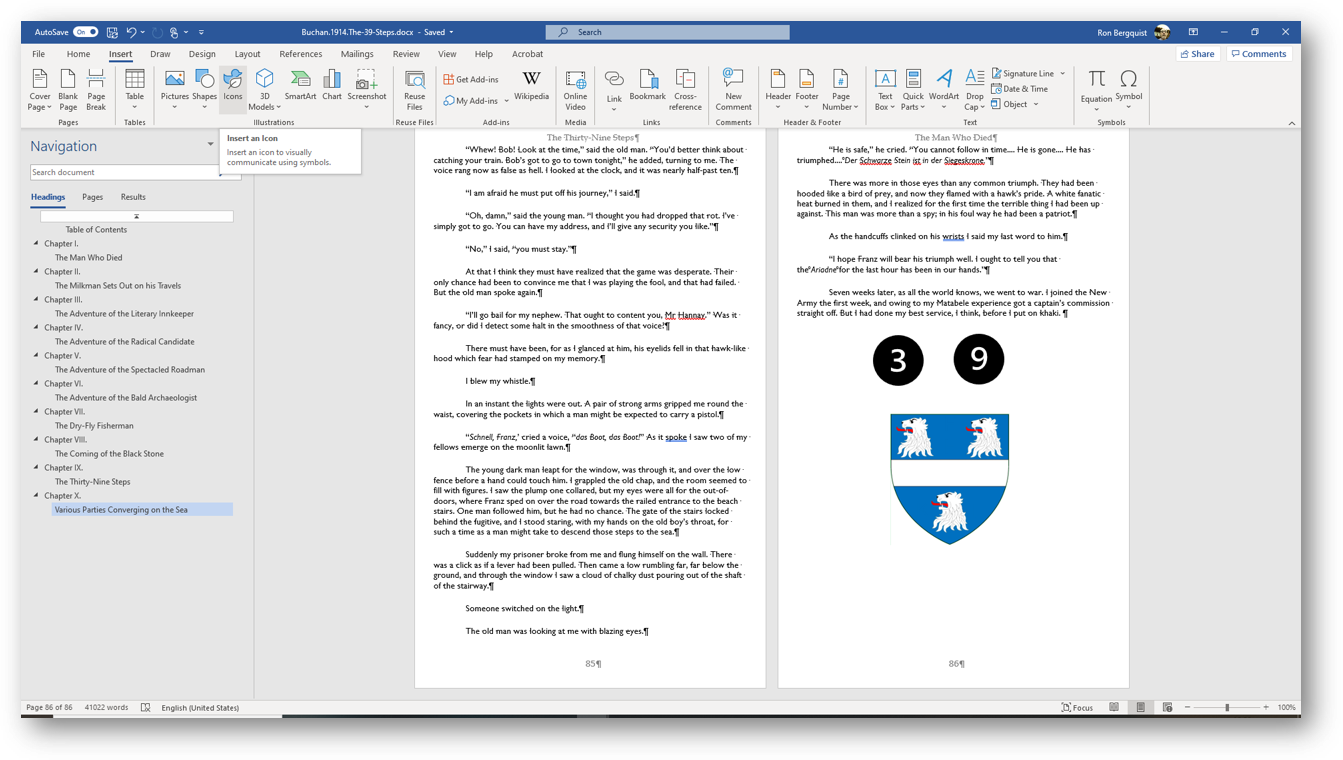The image size is (1343, 760).
Task: Collapse the Chapter V. heading
Action: pos(37,355)
